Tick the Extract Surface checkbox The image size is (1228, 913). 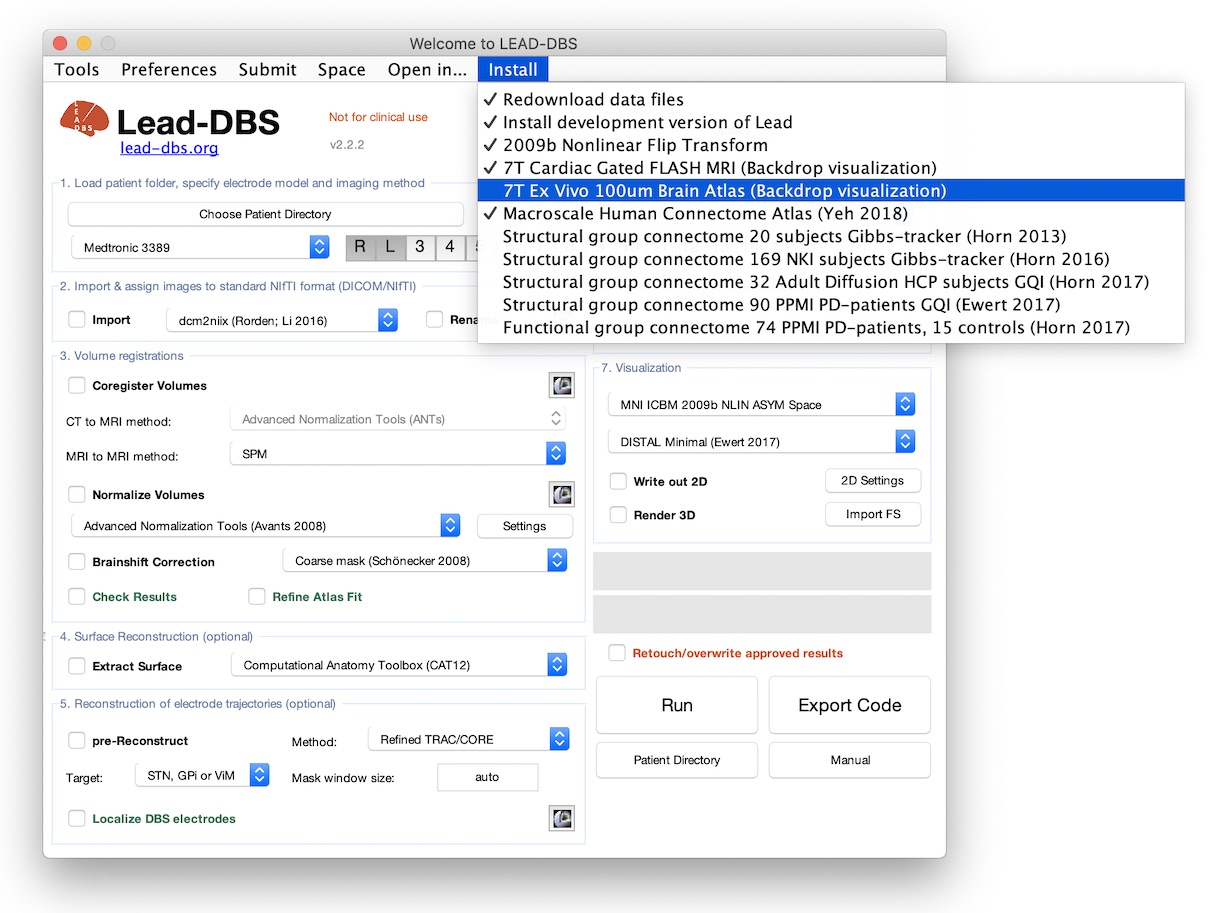(77, 665)
